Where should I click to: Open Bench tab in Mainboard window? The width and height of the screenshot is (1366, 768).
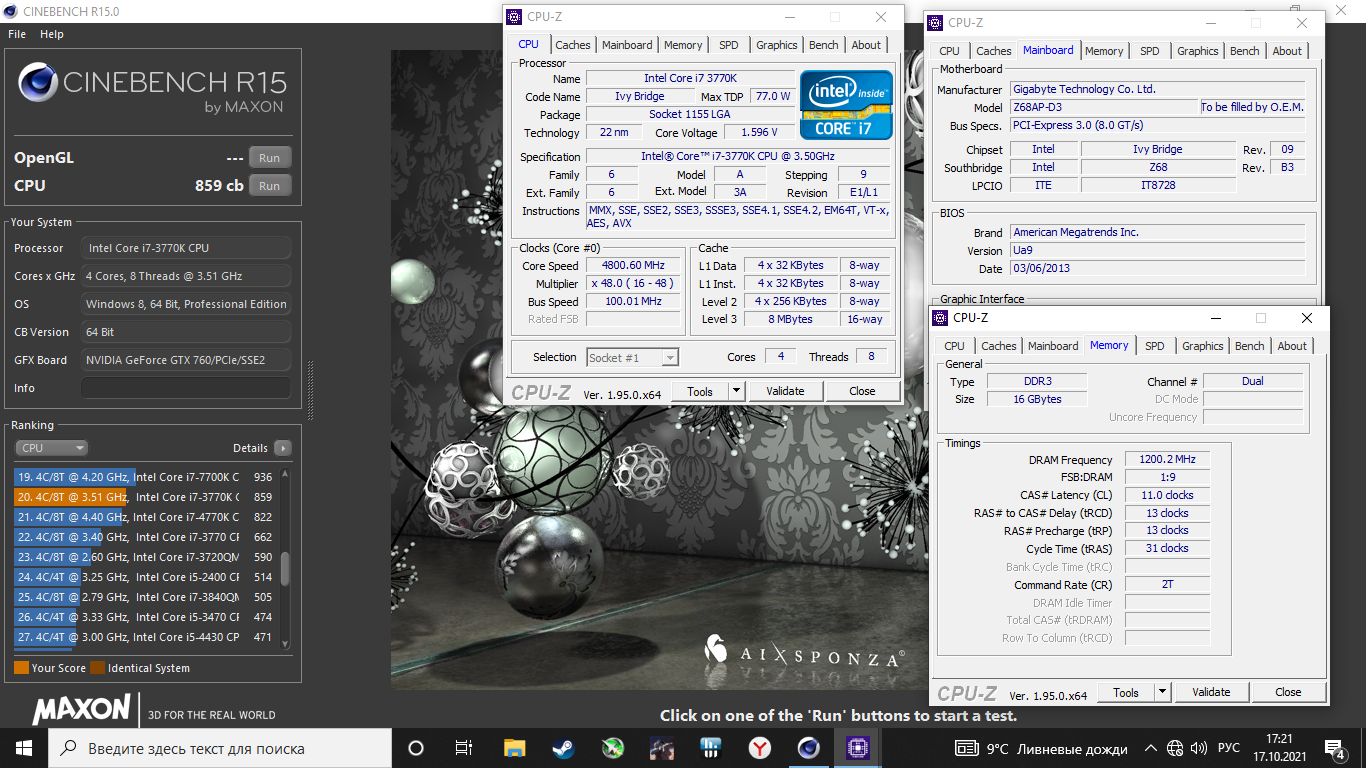pos(1245,51)
